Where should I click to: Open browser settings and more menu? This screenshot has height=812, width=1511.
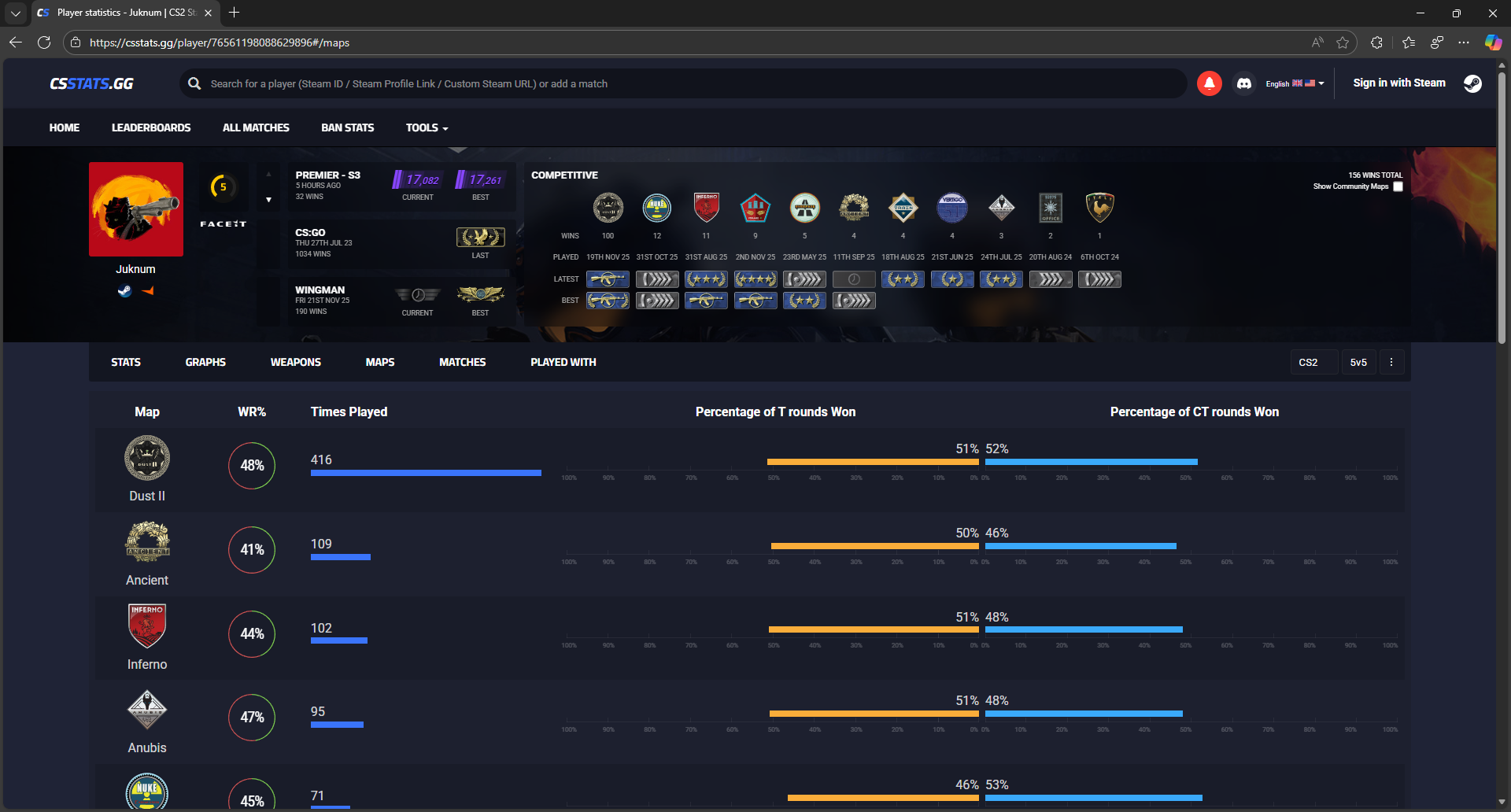1464,42
